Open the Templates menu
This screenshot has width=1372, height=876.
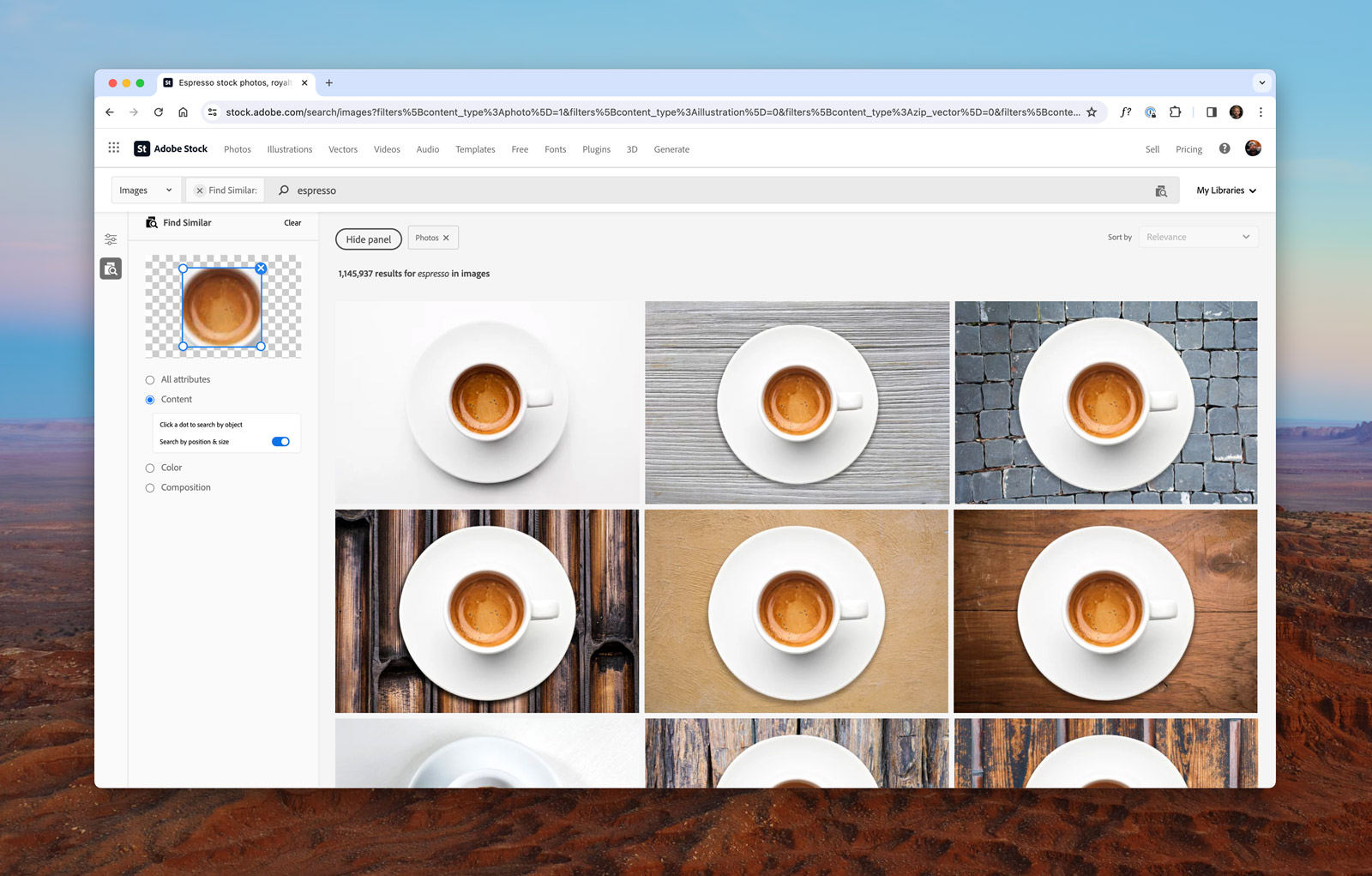(x=475, y=149)
